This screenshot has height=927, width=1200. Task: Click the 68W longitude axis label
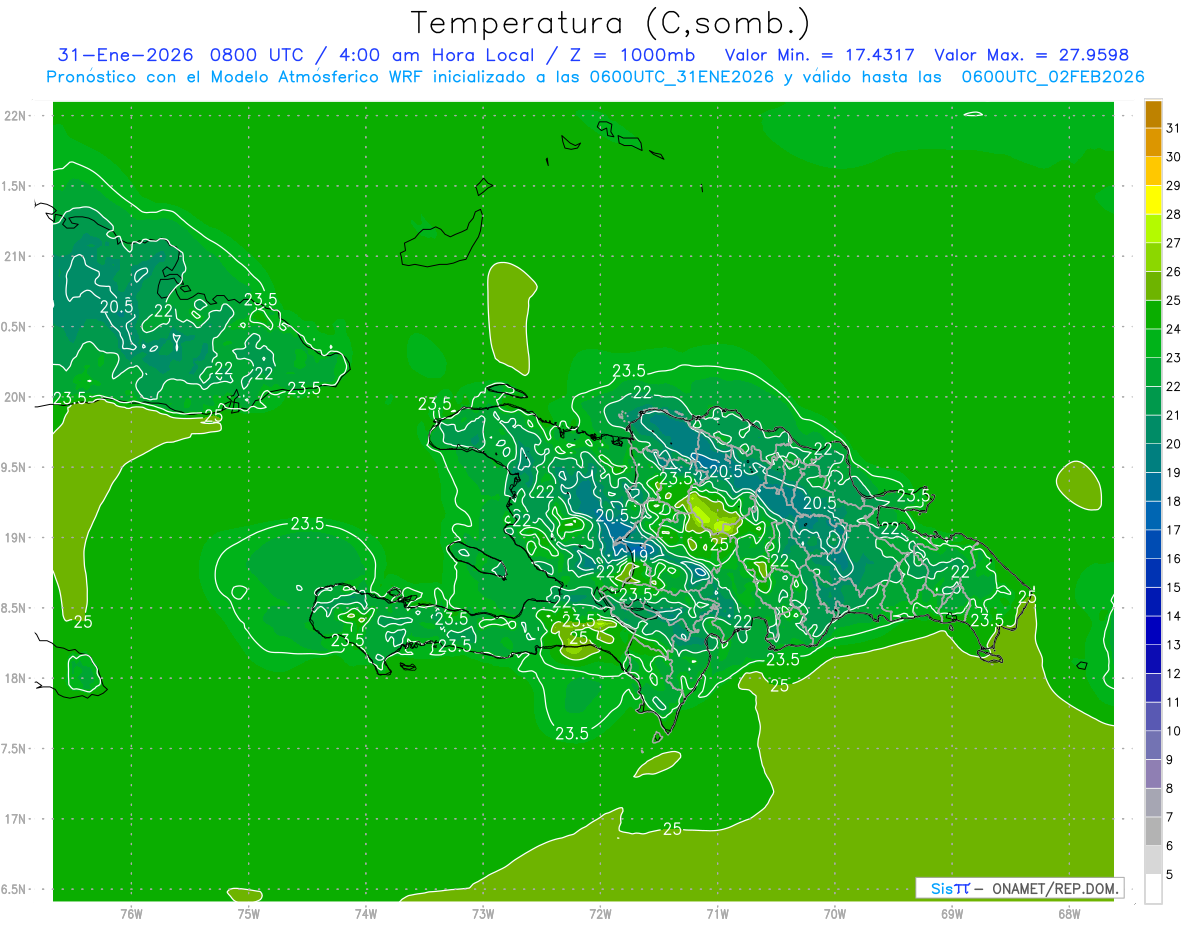click(1068, 913)
